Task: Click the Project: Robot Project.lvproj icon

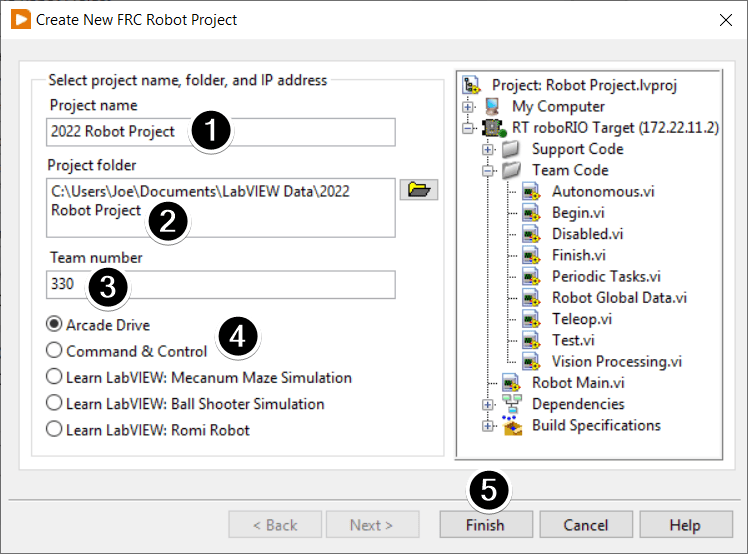Action: 471,85
